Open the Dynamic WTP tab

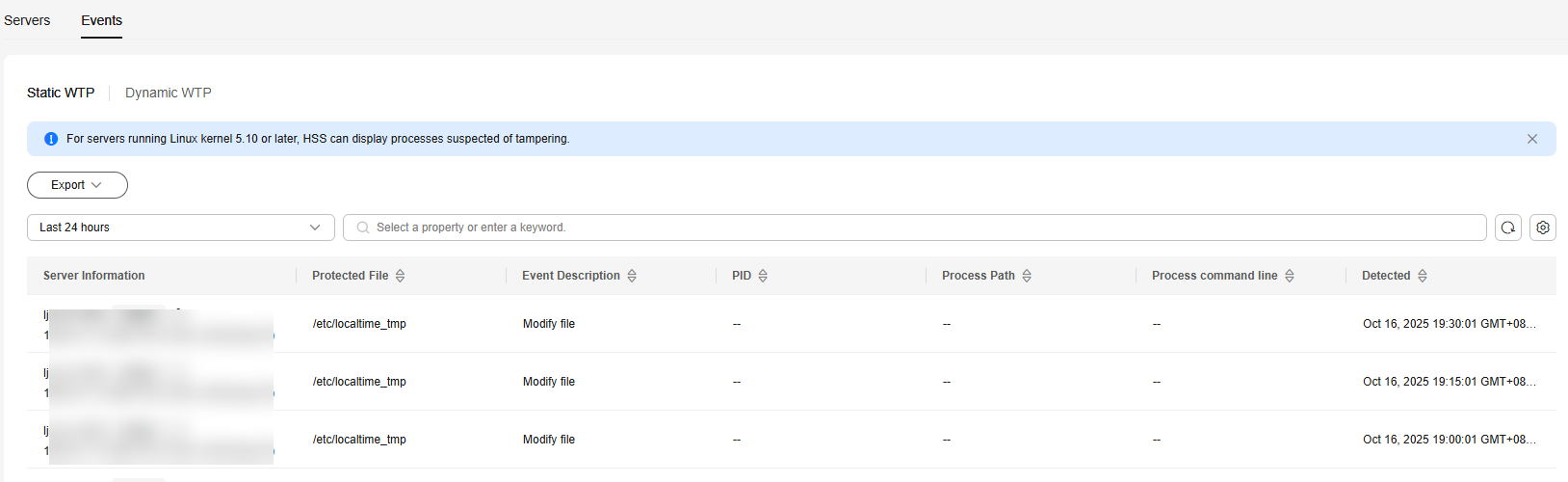point(168,93)
